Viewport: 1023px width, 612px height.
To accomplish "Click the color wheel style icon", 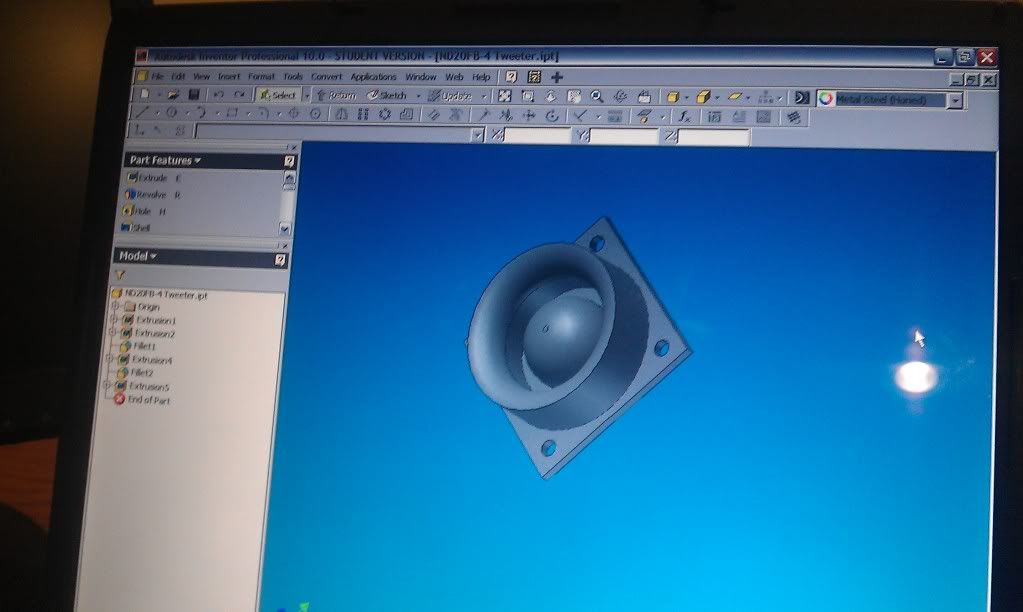I will tap(826, 99).
